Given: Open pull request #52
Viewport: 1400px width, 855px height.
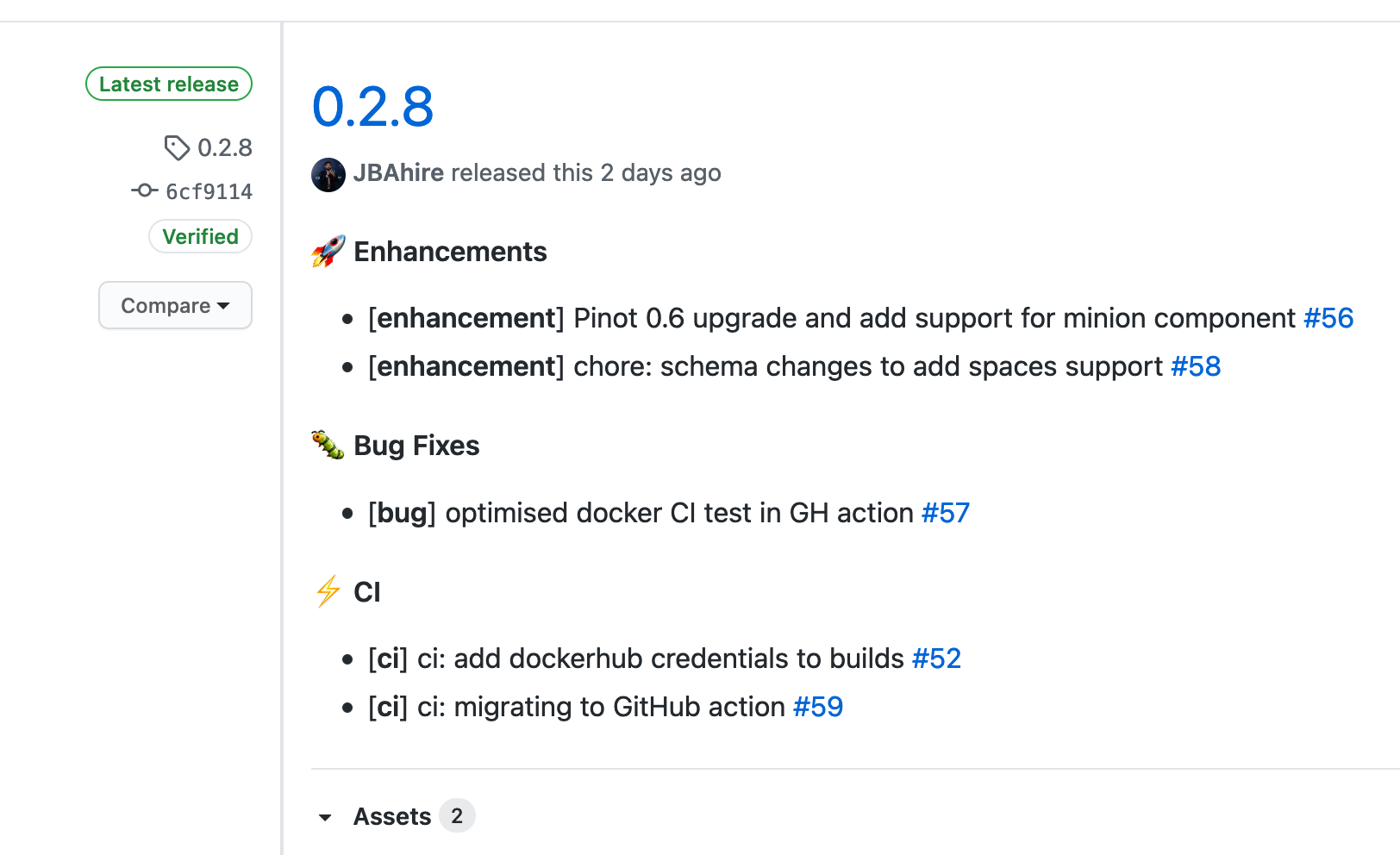Looking at the screenshot, I should (x=936, y=658).
